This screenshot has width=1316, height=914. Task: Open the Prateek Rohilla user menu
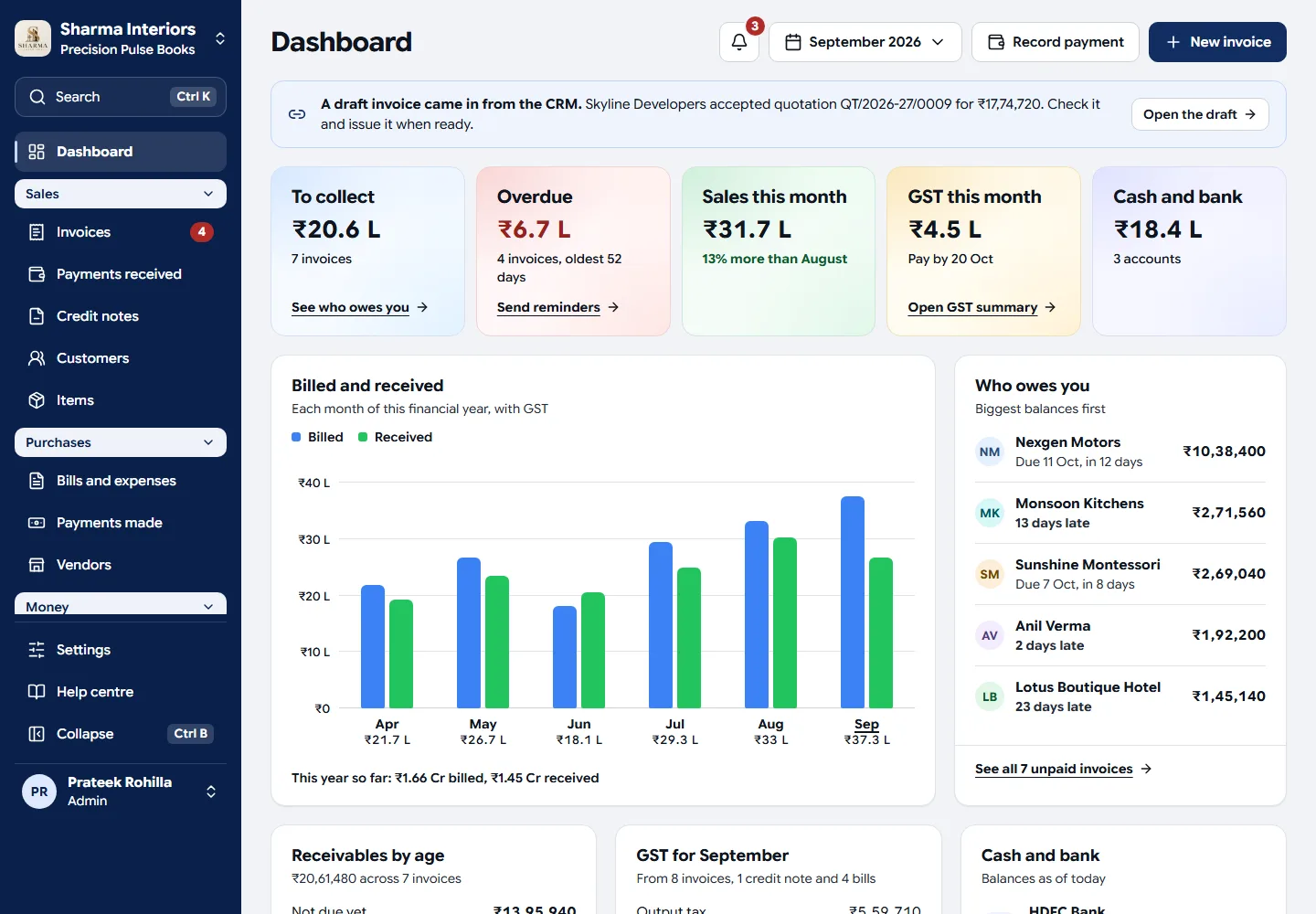[121, 792]
